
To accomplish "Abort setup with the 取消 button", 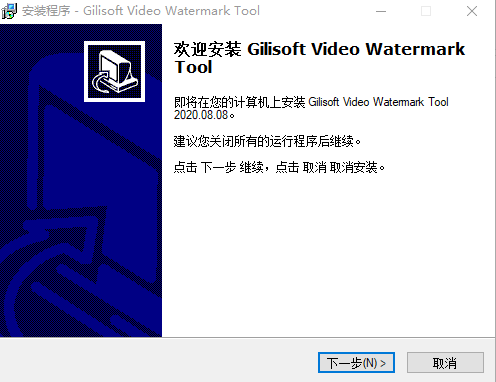I will [445, 363].
